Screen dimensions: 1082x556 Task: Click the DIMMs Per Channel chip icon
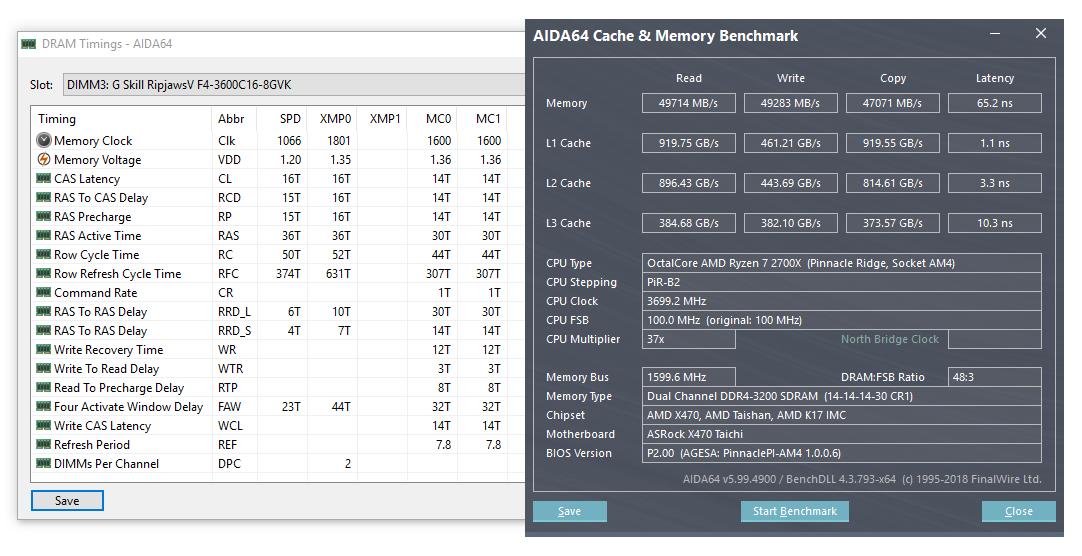pos(43,463)
